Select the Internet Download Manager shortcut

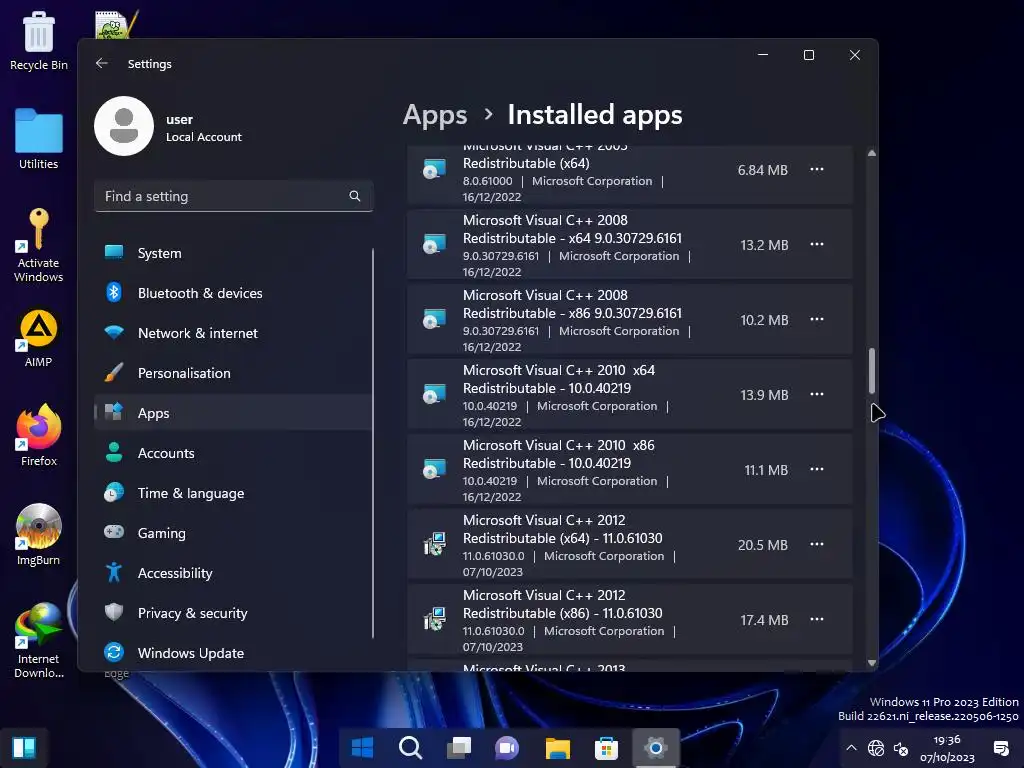[x=39, y=641]
